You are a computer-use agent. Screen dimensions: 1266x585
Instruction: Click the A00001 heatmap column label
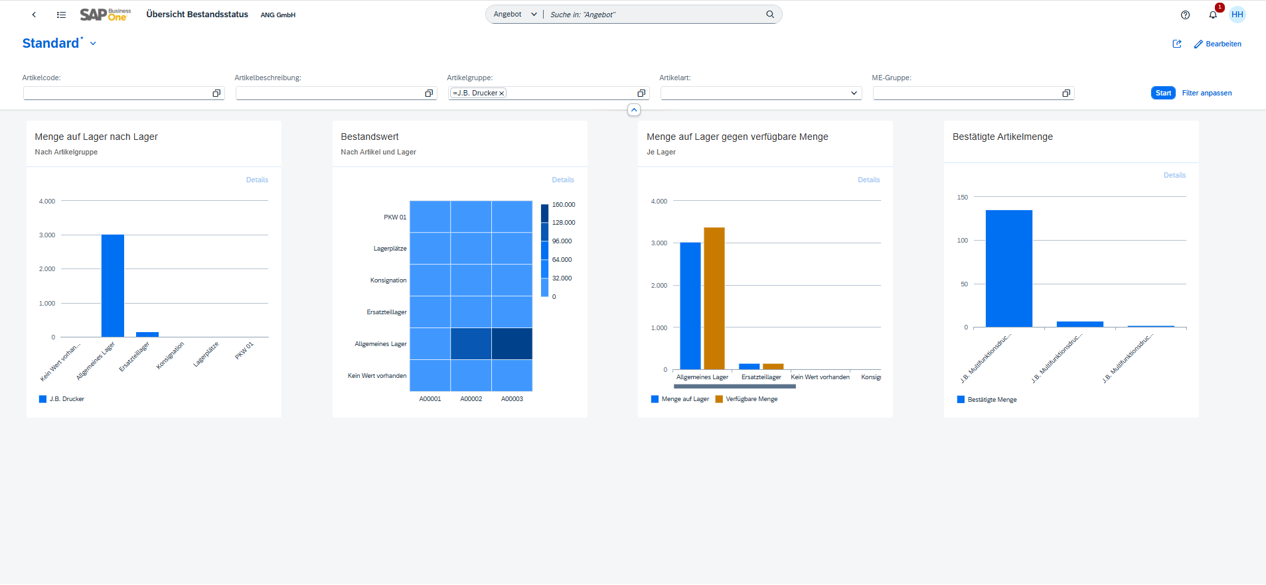(430, 399)
